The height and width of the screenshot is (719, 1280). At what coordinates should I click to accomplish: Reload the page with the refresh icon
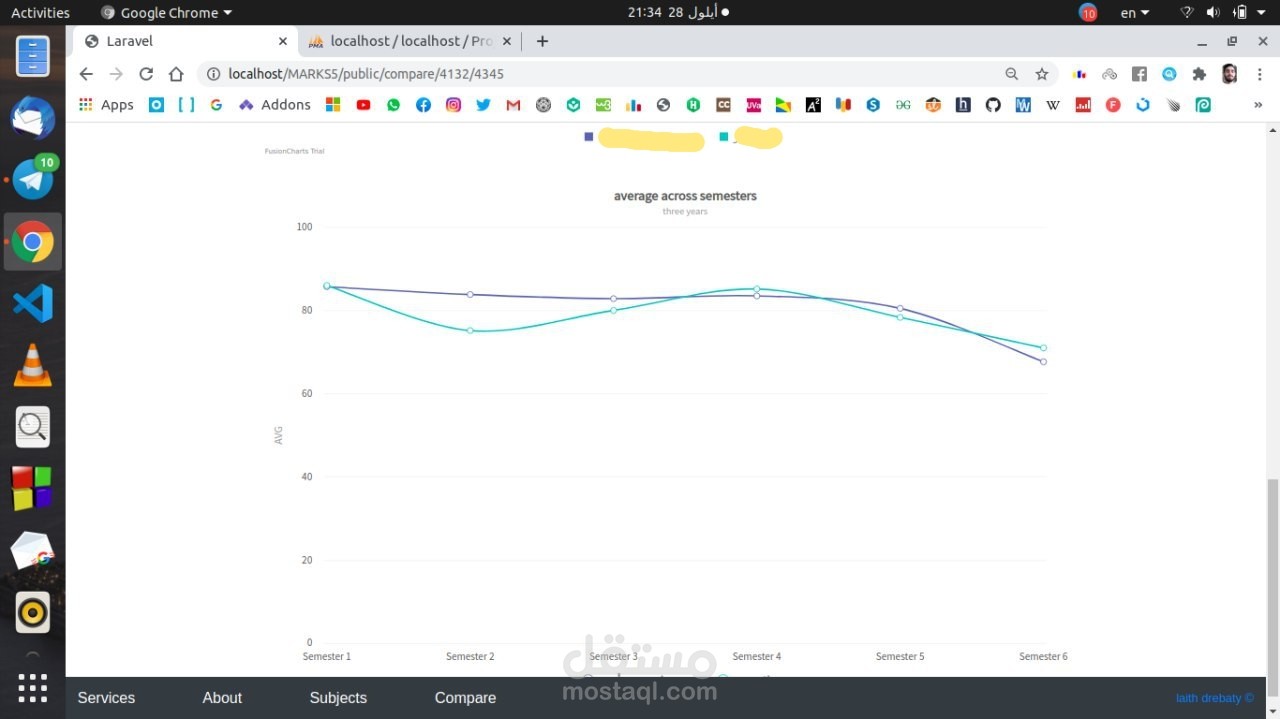[146, 74]
